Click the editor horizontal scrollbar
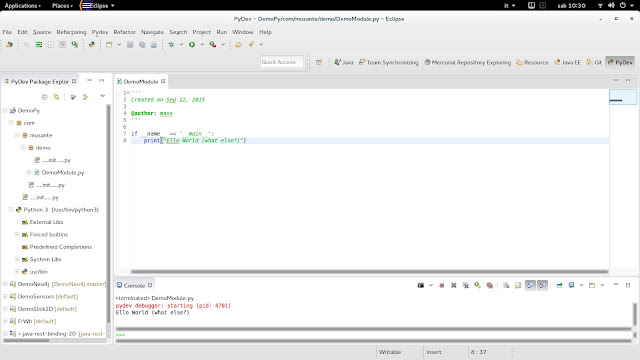This screenshot has width=640, height=360. coord(369,271)
